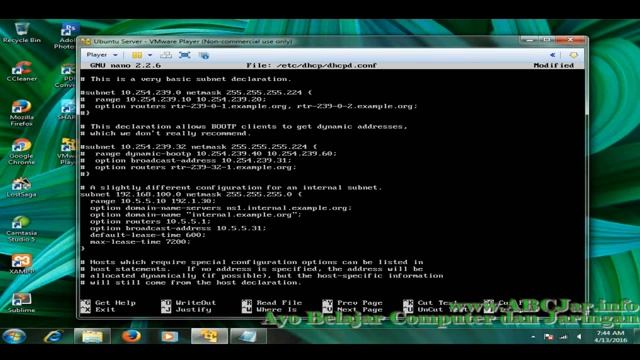Select the Google Chrome desktop icon

[21, 151]
